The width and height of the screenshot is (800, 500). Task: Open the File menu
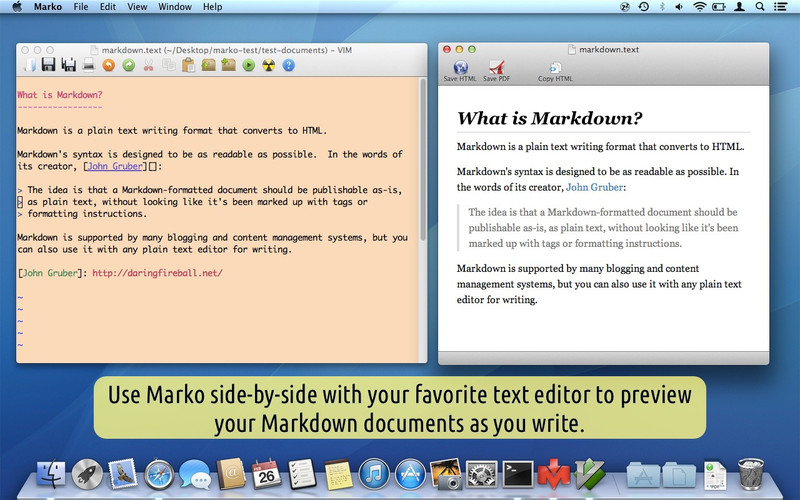click(81, 7)
